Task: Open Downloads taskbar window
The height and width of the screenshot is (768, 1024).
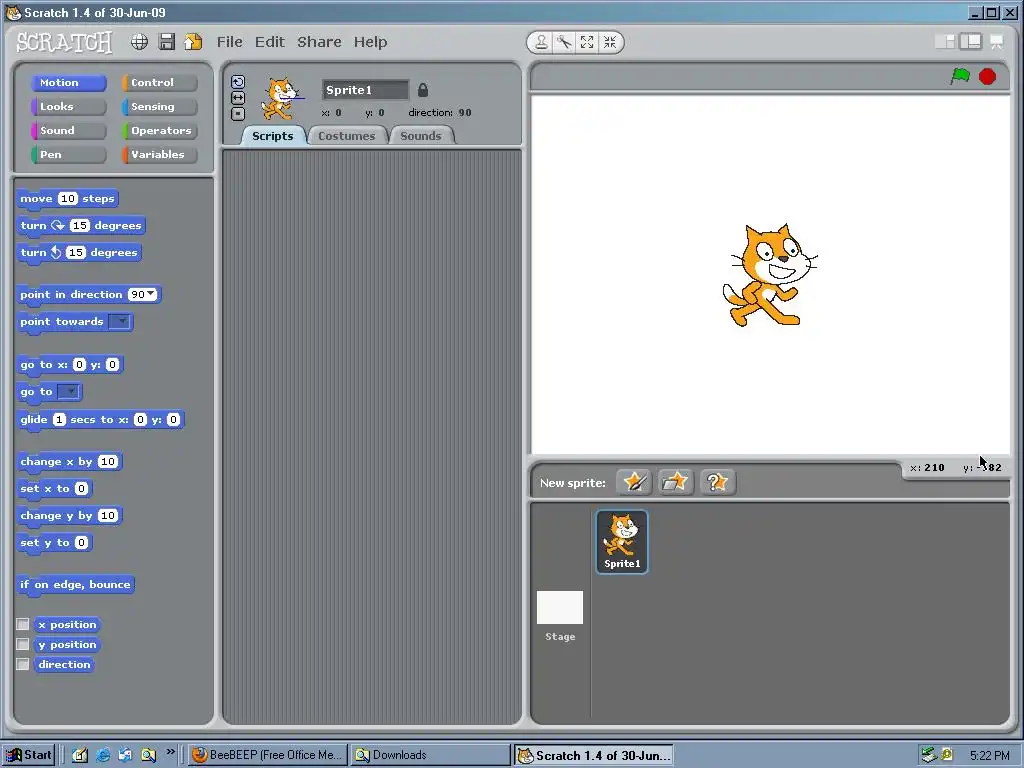Action: pos(430,755)
